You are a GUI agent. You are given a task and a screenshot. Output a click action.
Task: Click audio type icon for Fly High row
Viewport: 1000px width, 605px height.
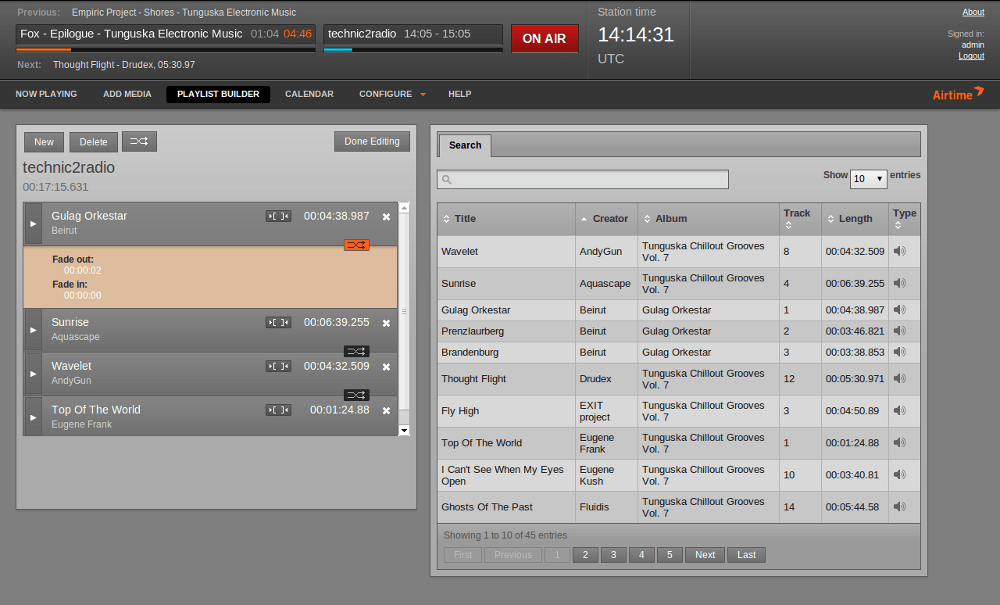(899, 411)
